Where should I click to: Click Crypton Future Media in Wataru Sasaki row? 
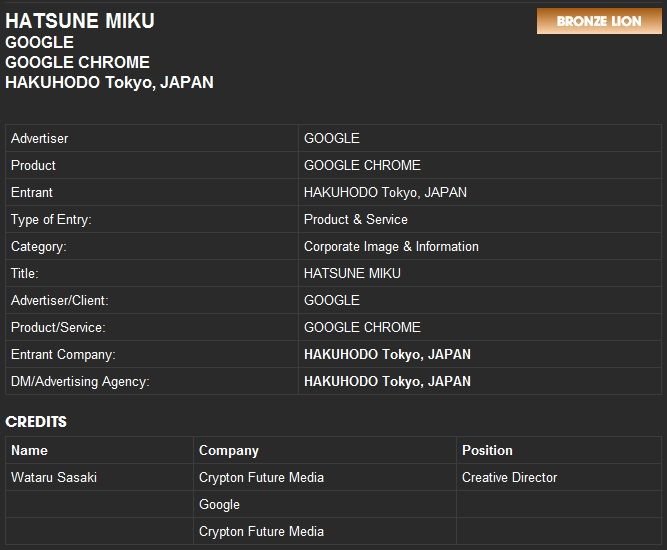tap(261, 477)
